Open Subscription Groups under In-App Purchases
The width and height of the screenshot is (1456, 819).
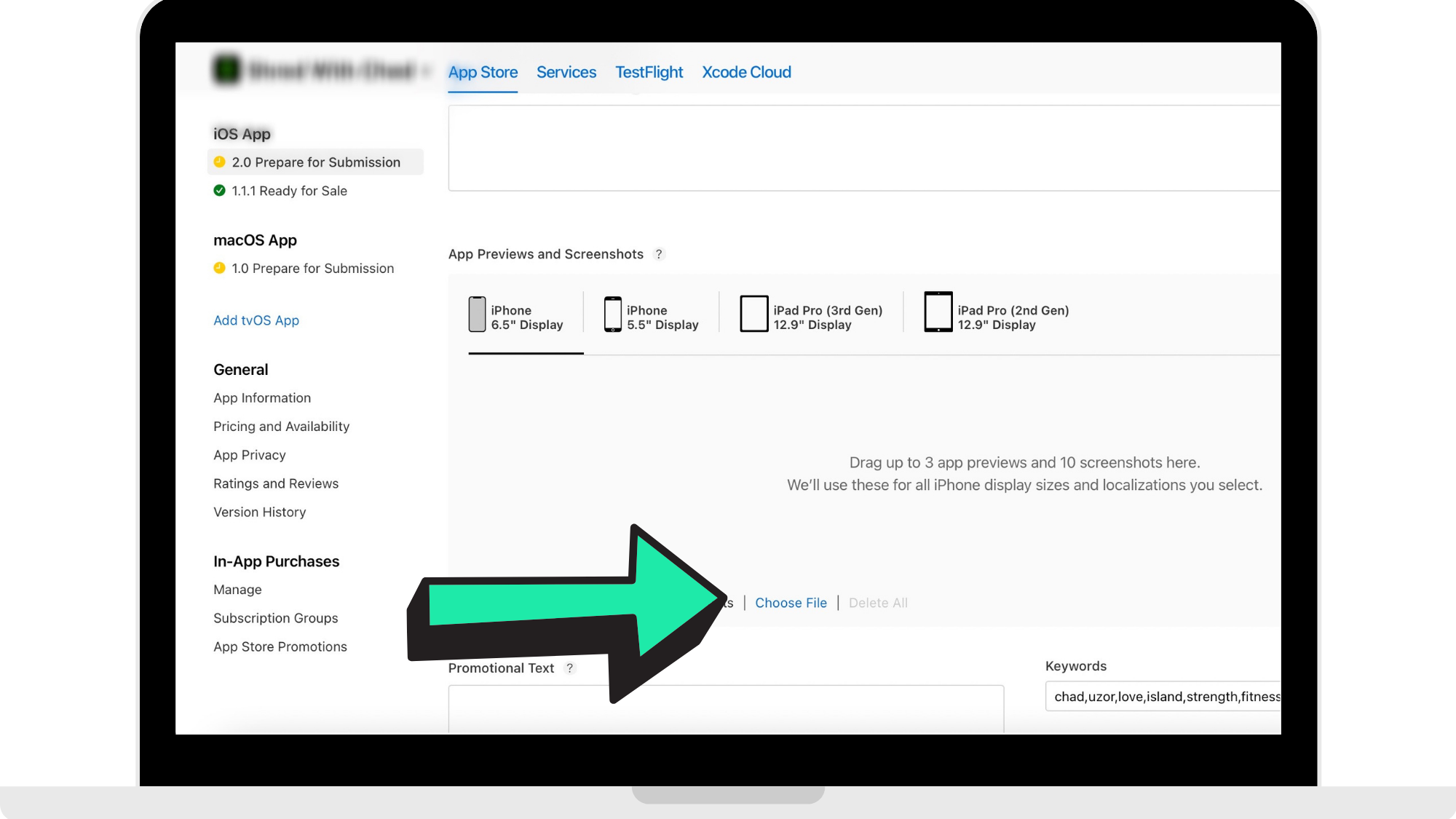275,618
